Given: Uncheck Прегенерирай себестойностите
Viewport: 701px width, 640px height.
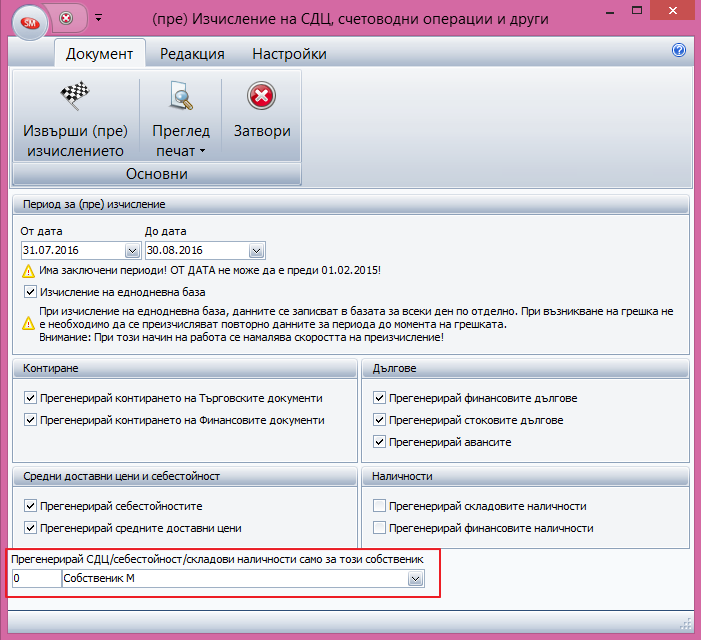Looking at the screenshot, I should [30, 506].
